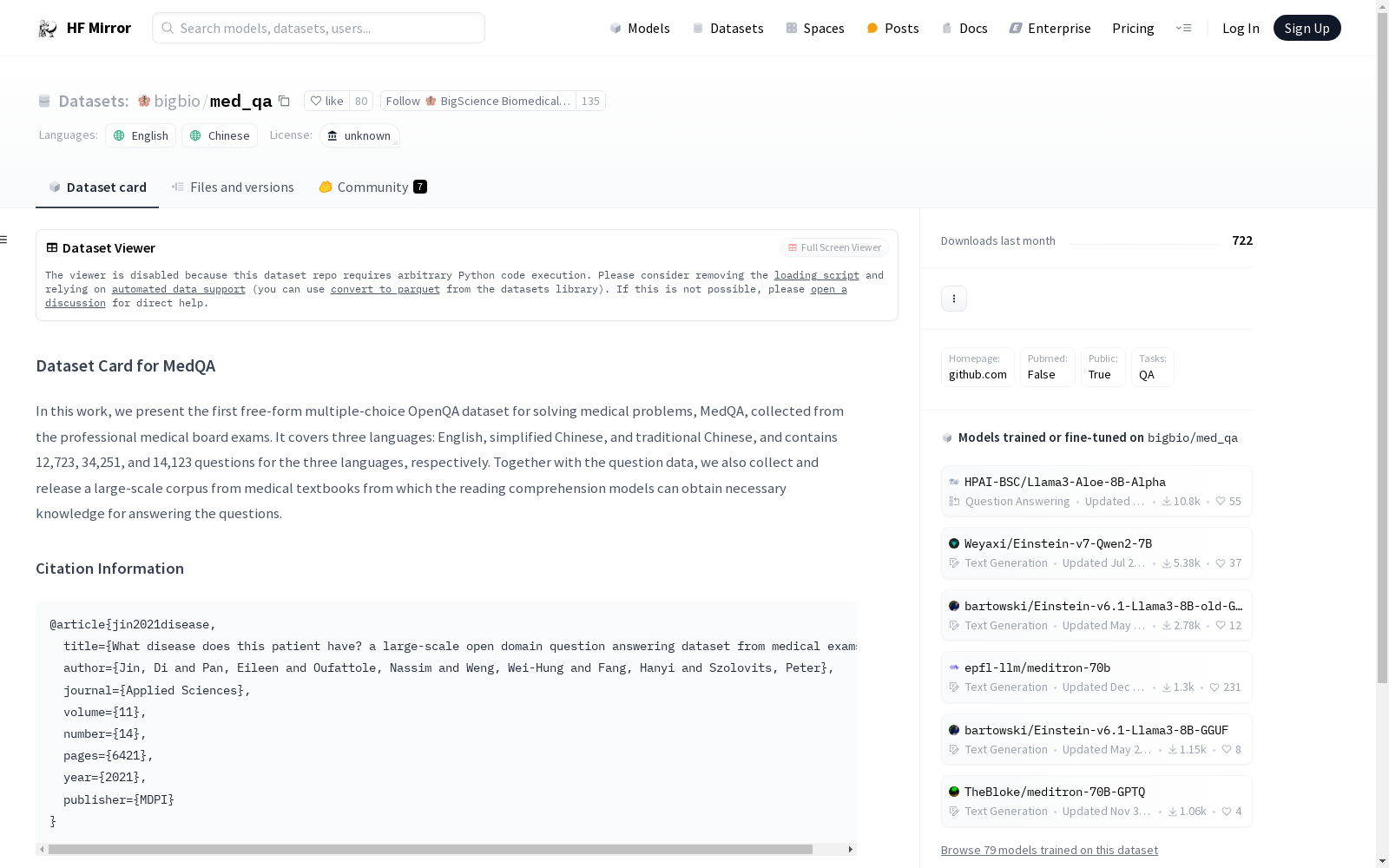Open HPAI-BSC/Llama3-Aloe-8B-Alpha model card
Image resolution: width=1389 pixels, height=868 pixels.
[1096, 491]
